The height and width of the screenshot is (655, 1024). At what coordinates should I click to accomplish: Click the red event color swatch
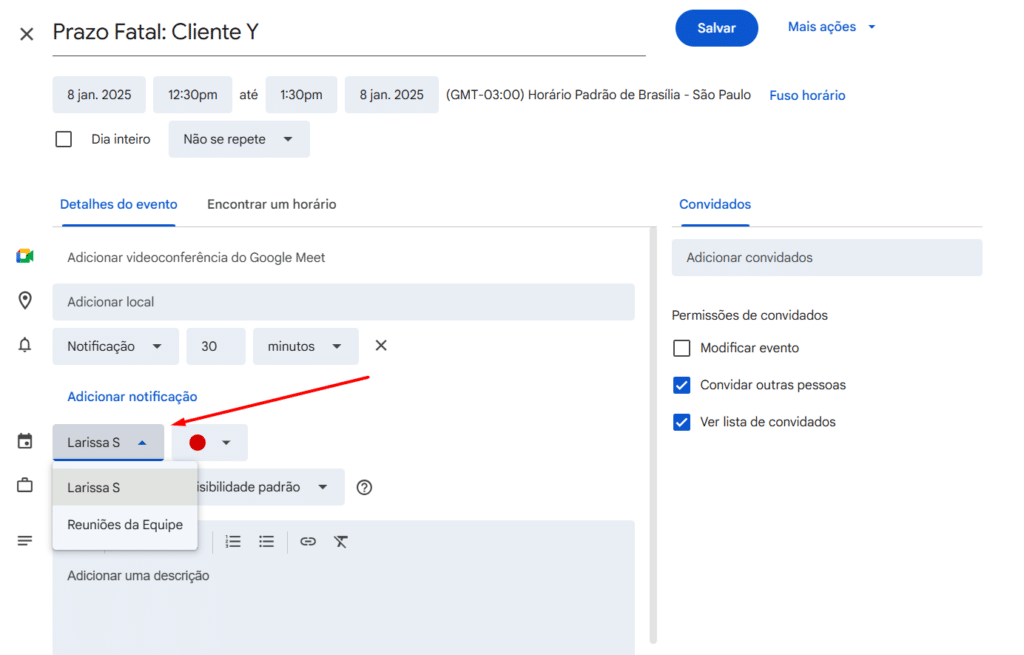click(198, 442)
